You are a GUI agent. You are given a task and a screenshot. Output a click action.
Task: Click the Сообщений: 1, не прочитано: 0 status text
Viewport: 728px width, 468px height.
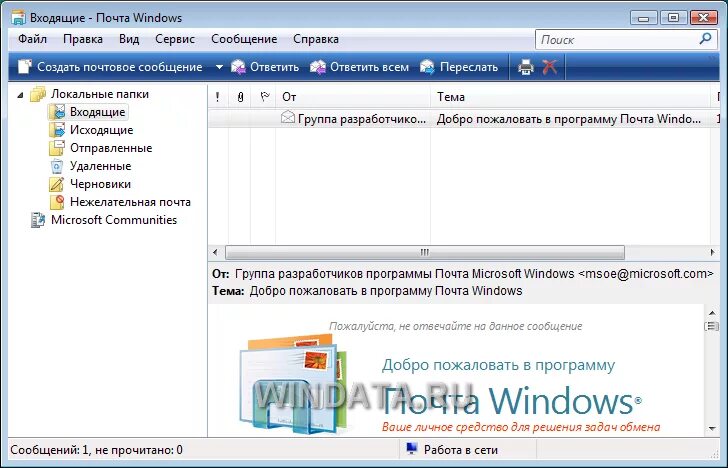click(97, 449)
